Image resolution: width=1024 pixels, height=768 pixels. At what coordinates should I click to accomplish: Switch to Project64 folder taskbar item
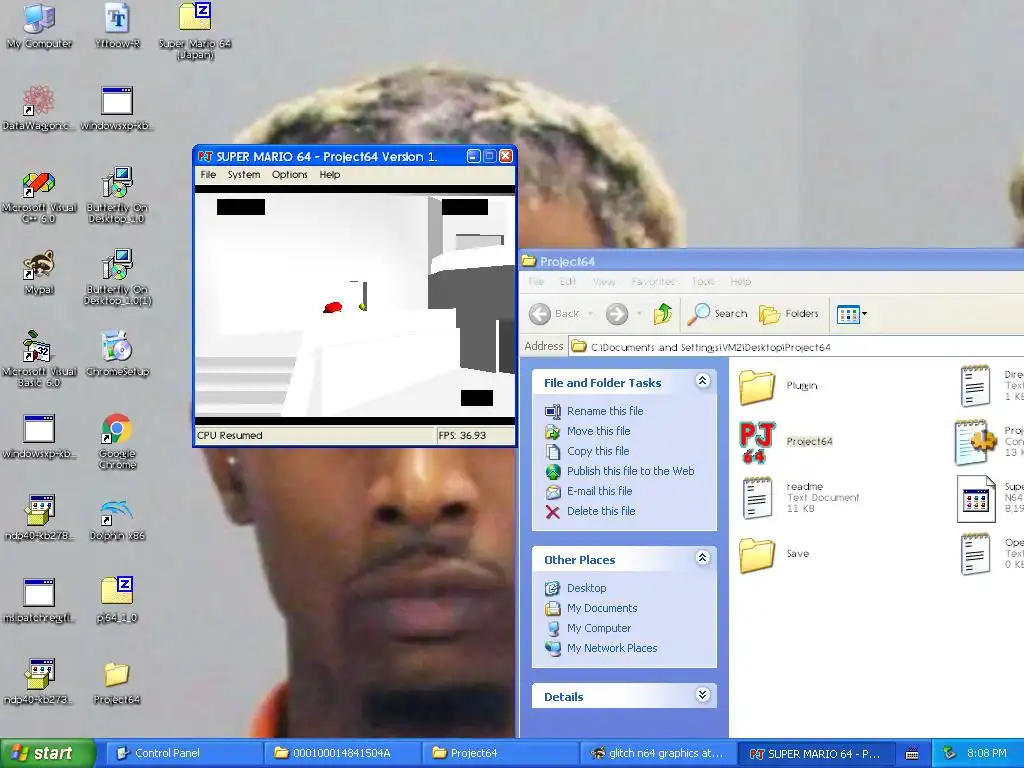(501, 754)
